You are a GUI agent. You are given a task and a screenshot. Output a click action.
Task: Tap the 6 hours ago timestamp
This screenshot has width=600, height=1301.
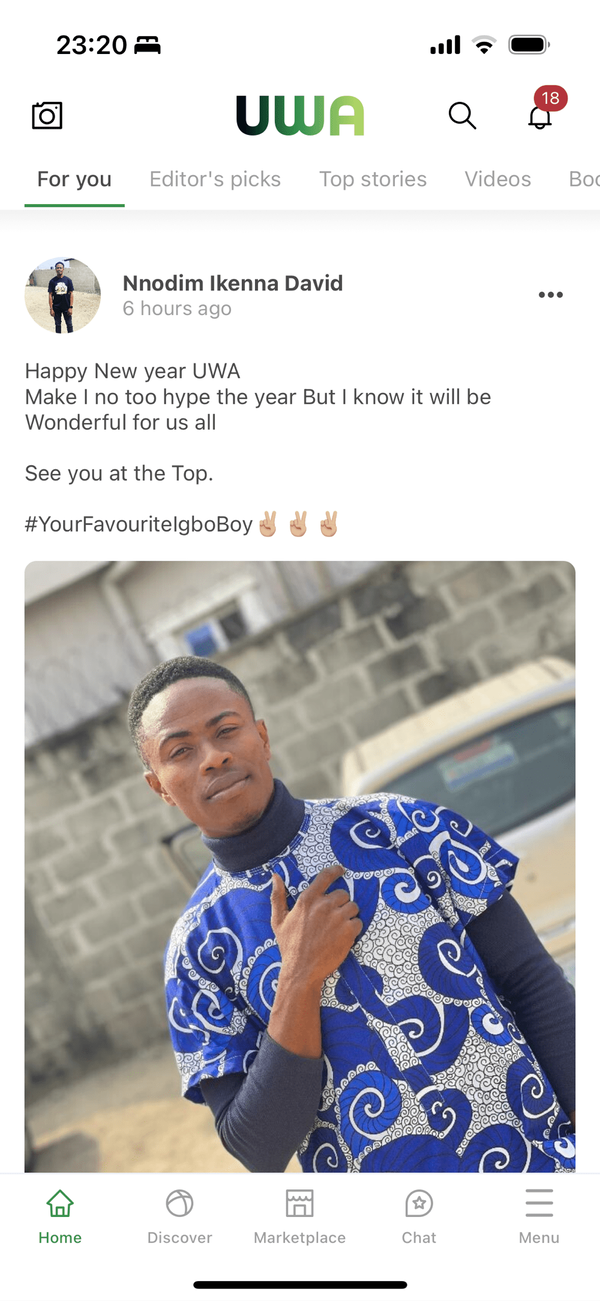(177, 309)
